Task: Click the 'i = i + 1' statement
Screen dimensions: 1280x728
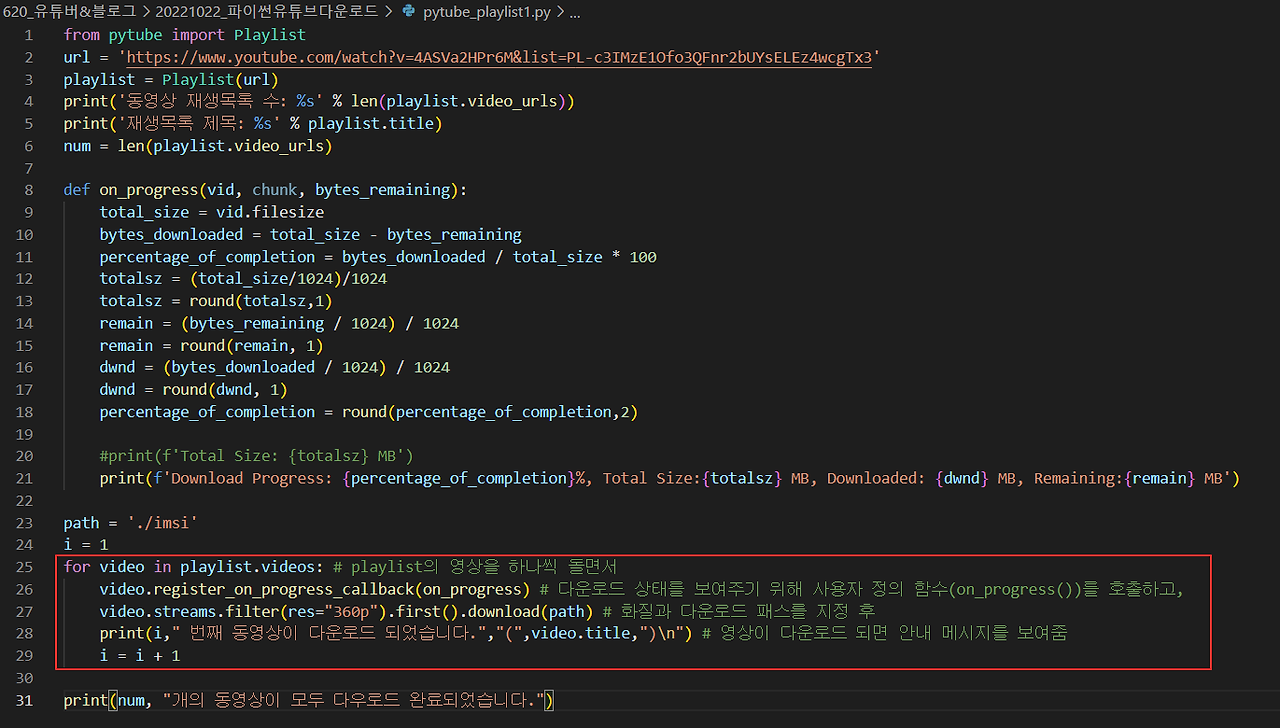Action: pos(140,655)
